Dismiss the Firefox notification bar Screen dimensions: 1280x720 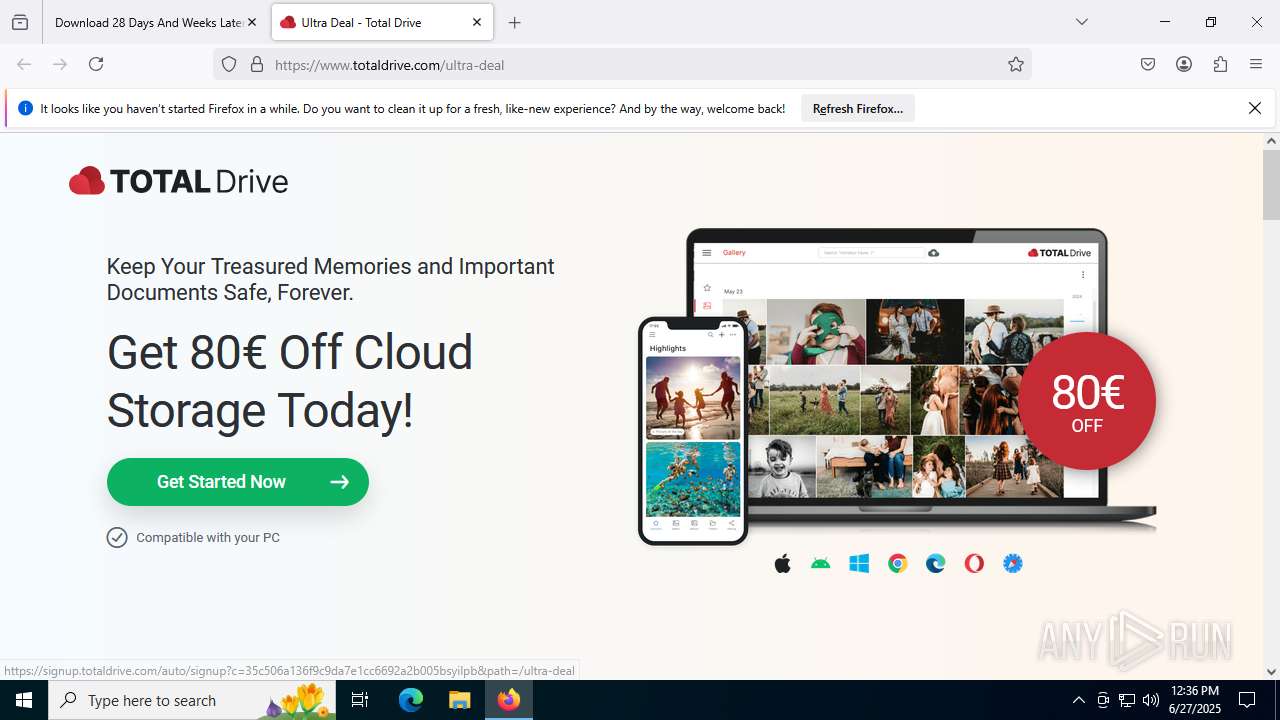pos(1255,108)
